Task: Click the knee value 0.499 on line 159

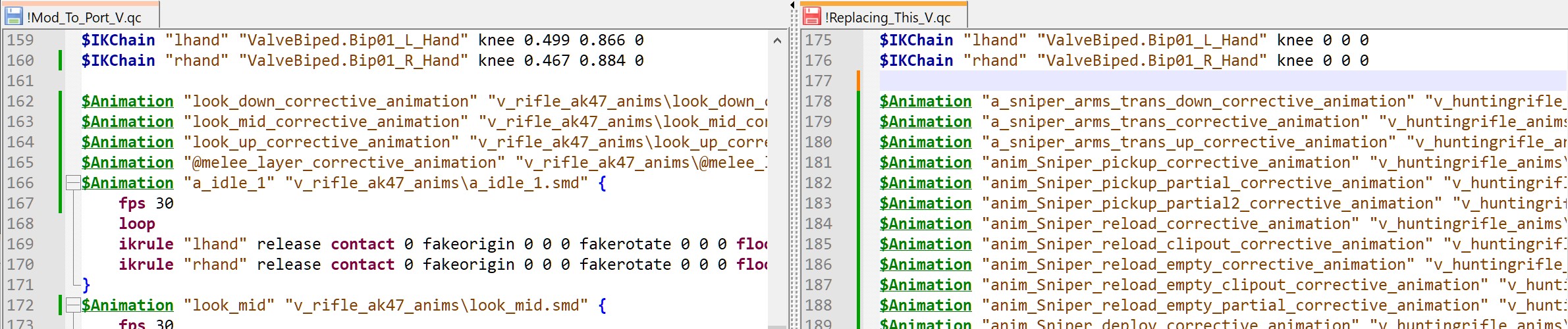Action: click(x=547, y=40)
